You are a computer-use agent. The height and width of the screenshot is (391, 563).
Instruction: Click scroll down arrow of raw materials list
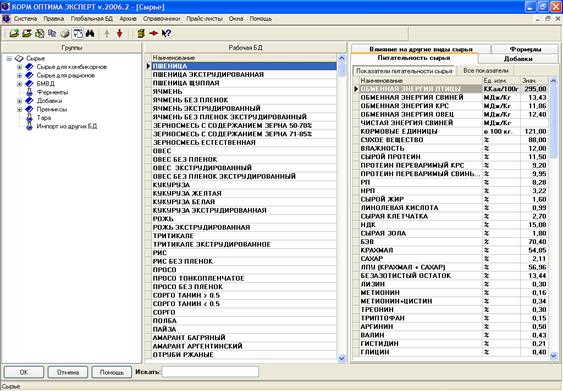click(341, 358)
